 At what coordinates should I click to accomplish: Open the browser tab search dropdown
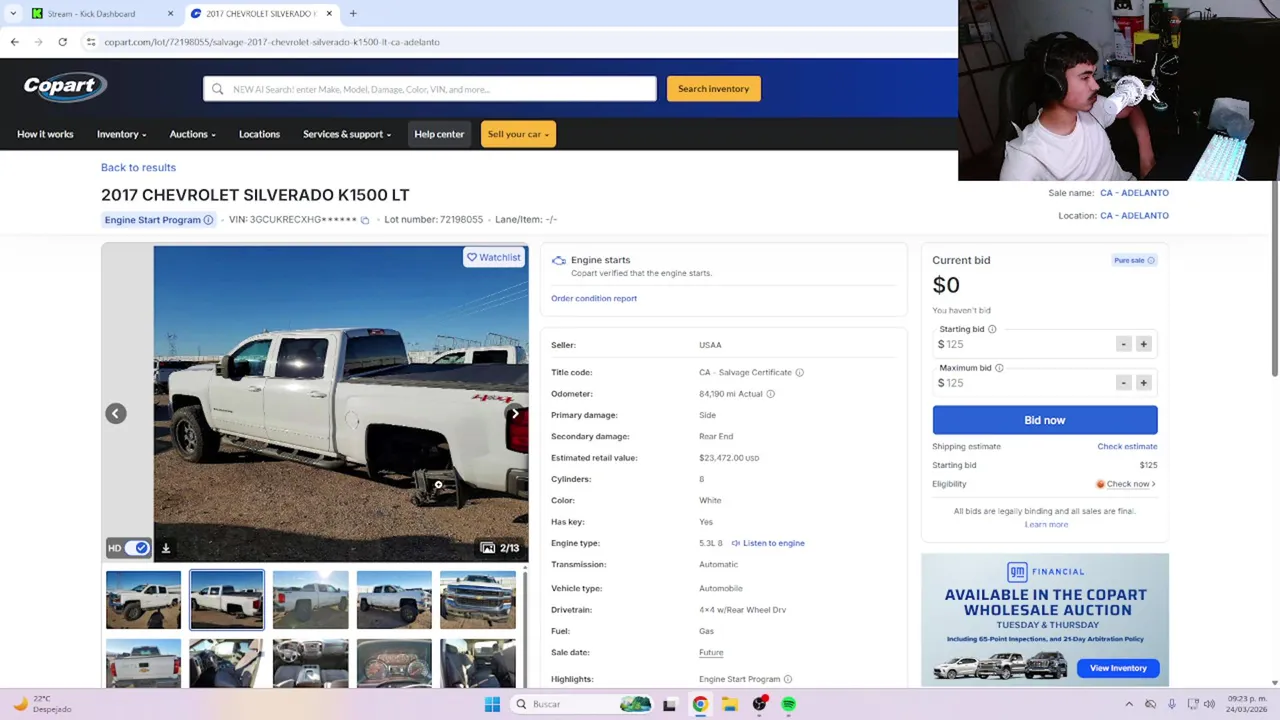point(13,14)
